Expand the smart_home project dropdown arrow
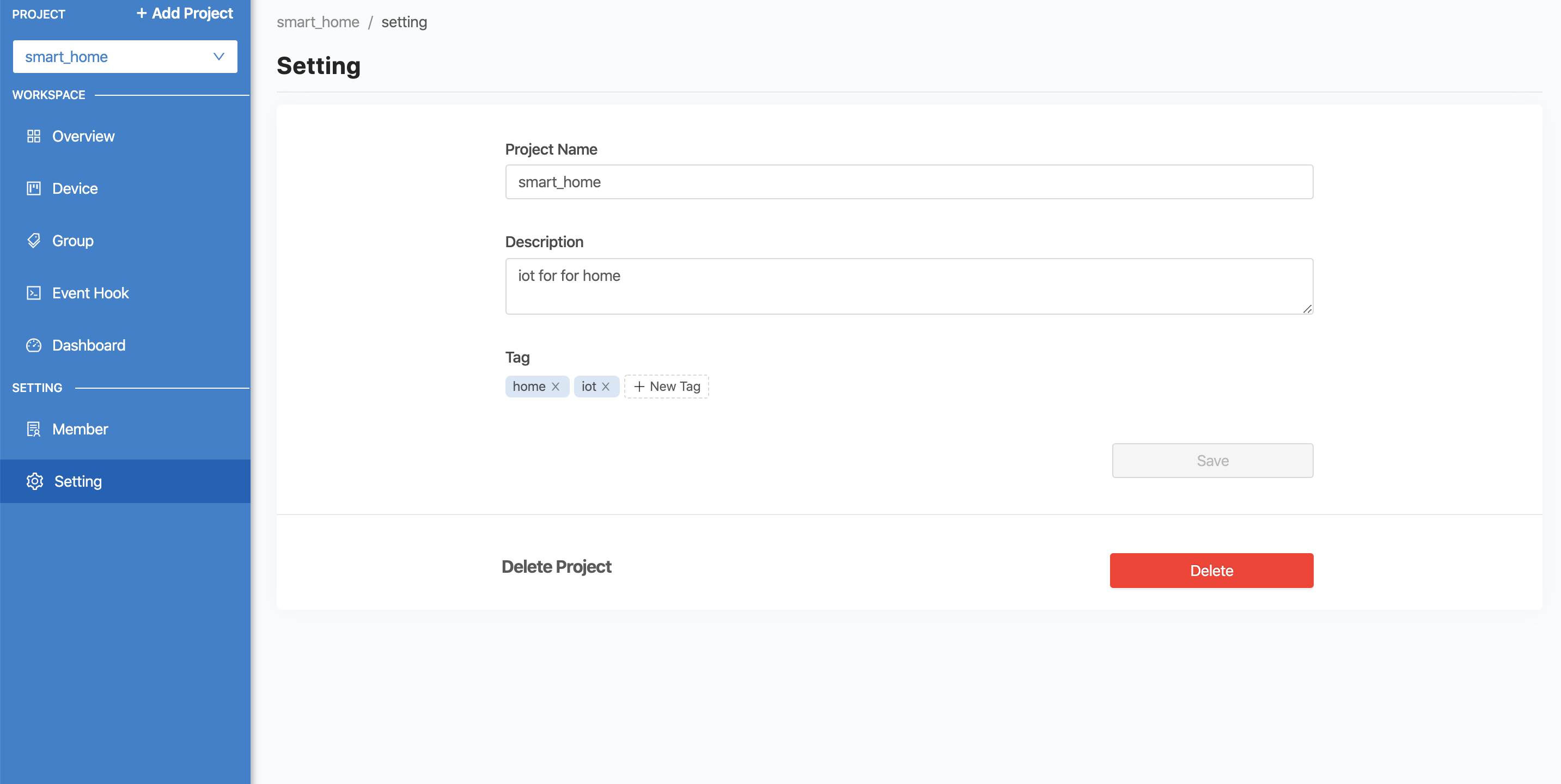The height and width of the screenshot is (784, 1561). pyautogui.click(x=219, y=56)
